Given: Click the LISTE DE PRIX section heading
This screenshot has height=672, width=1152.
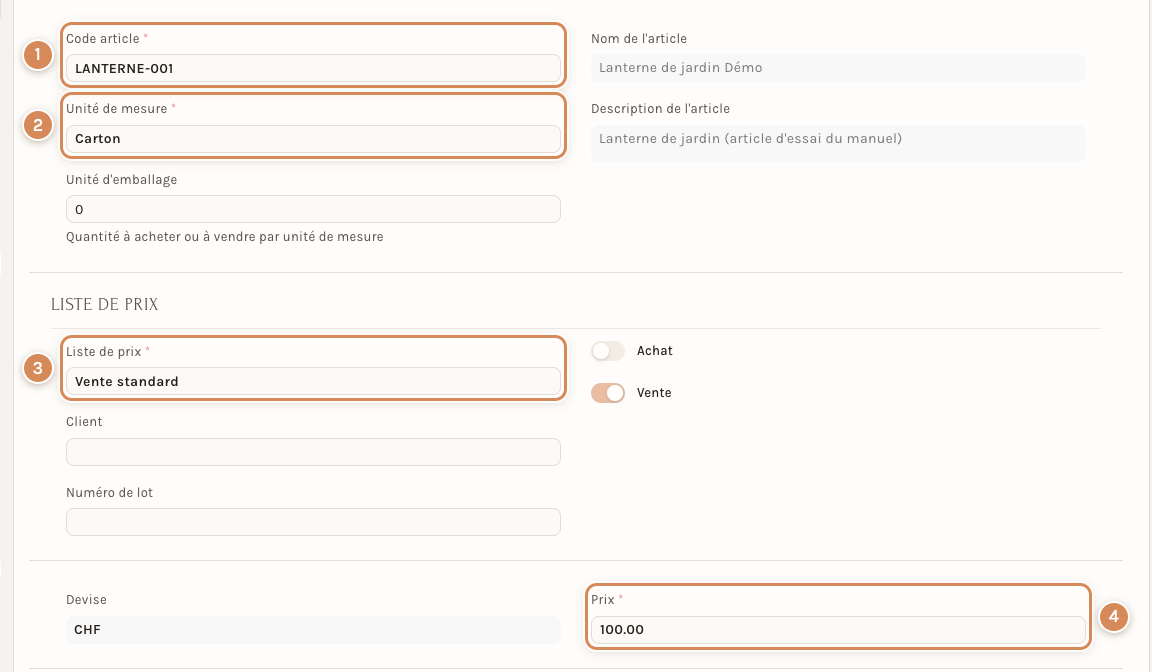Looking at the screenshot, I should pos(104,305).
